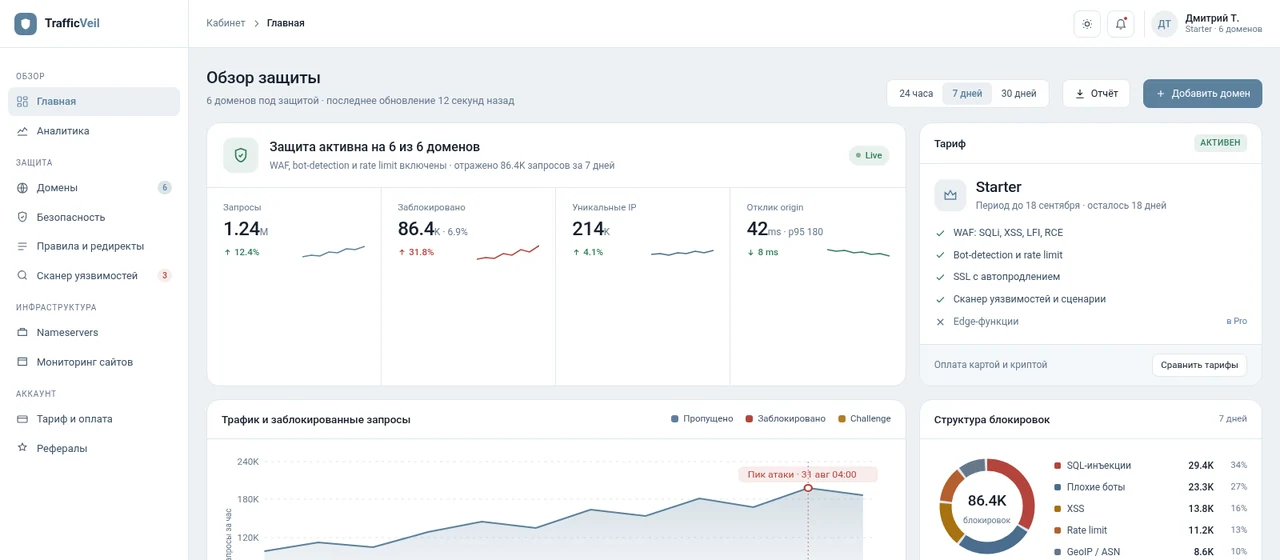Viewport: 1280px width, 560px height.
Task: Select the 24 часа time range
Action: click(916, 94)
